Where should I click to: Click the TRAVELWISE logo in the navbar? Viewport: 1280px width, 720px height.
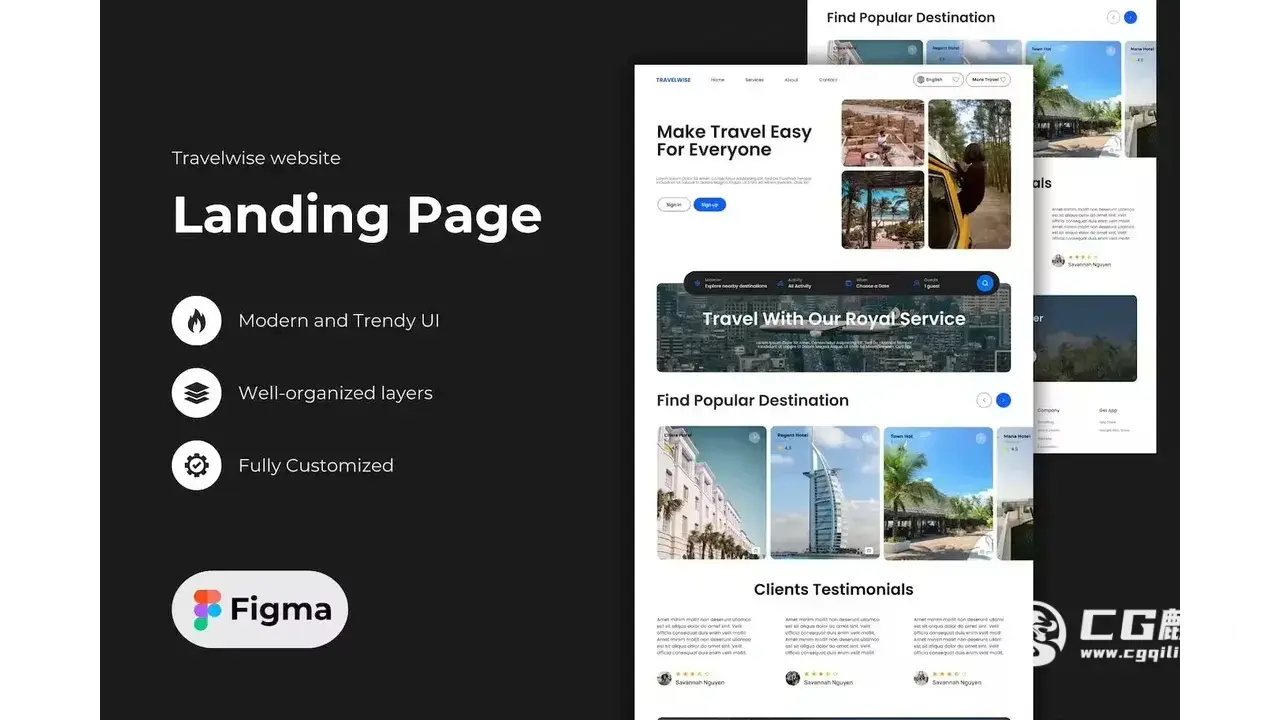pos(673,80)
